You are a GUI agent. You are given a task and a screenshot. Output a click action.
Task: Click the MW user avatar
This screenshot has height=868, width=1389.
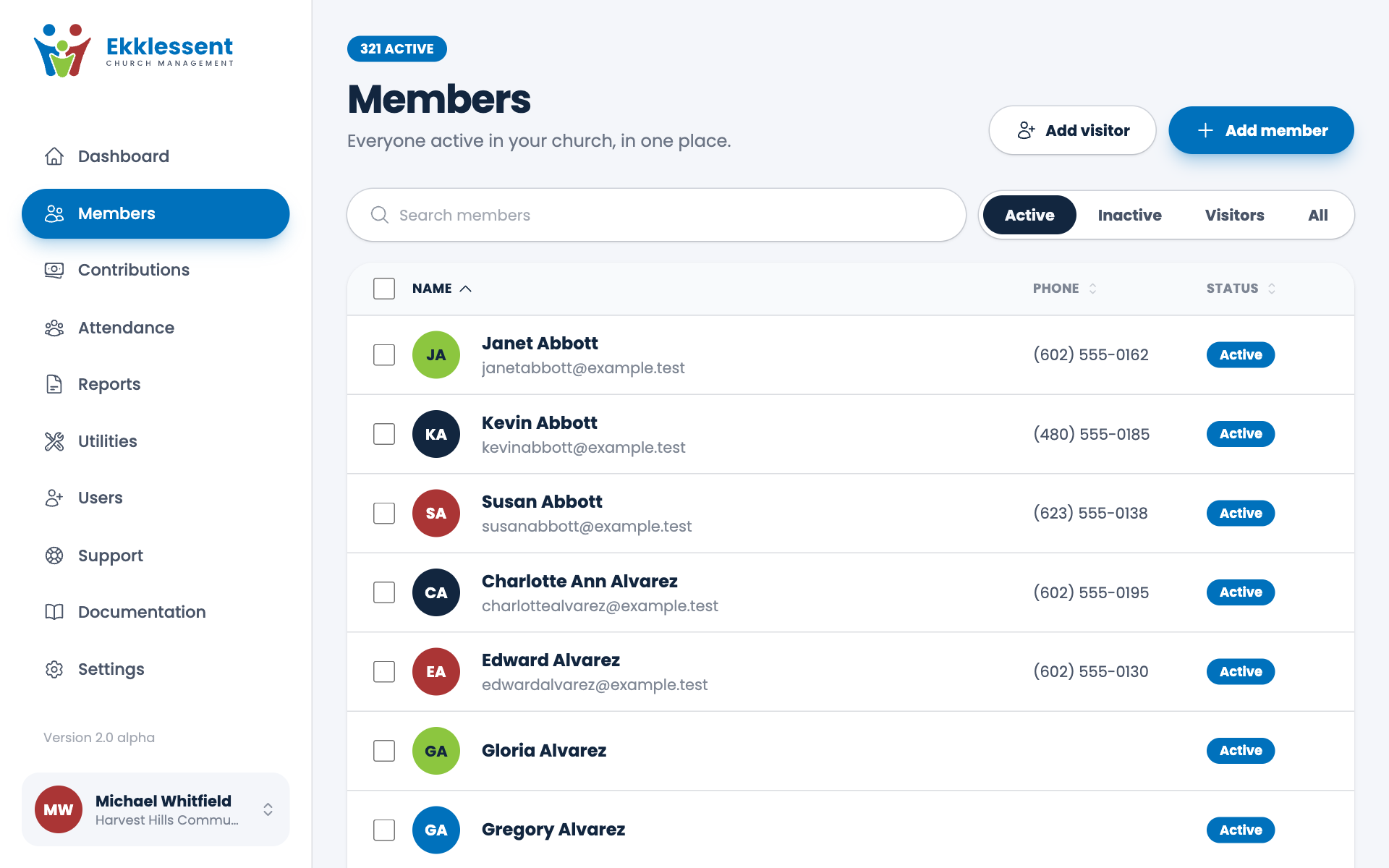coord(59,809)
